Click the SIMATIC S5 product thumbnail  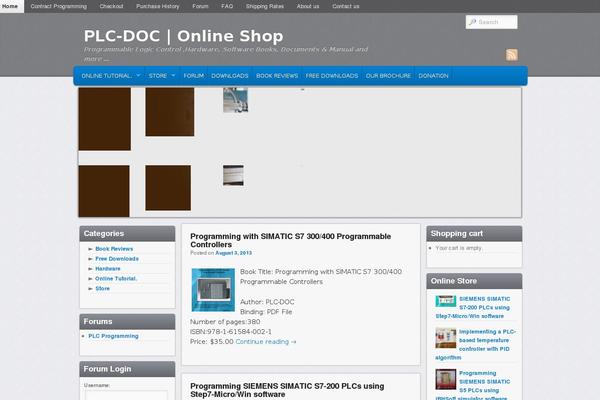pos(446,379)
